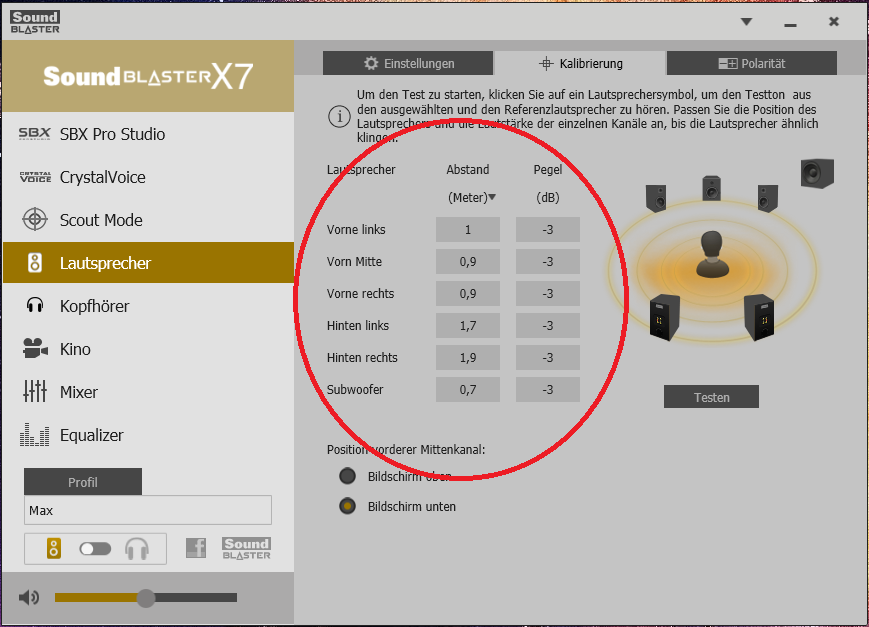Select Lautsprecher in sidebar

click(148, 263)
